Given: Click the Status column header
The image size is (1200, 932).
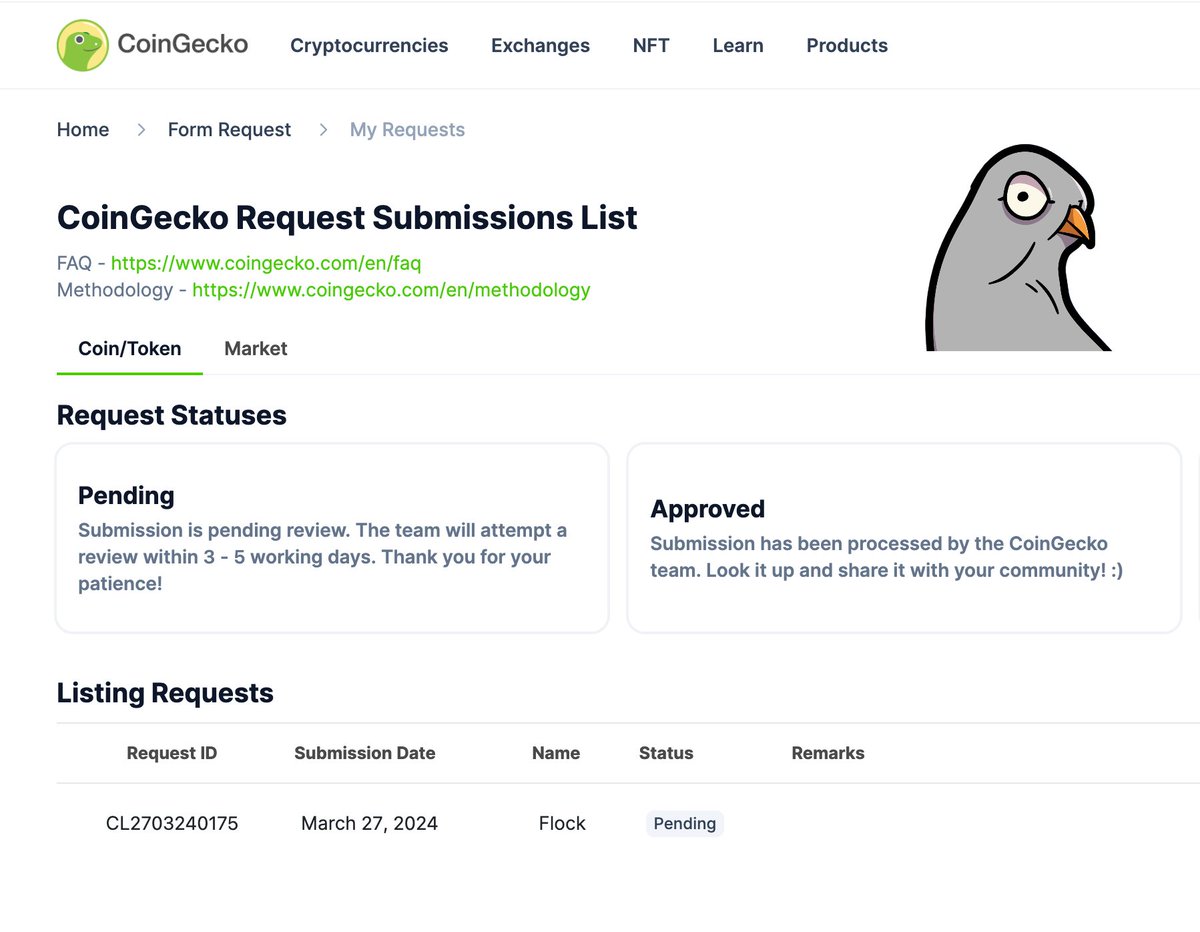Looking at the screenshot, I should click(666, 753).
